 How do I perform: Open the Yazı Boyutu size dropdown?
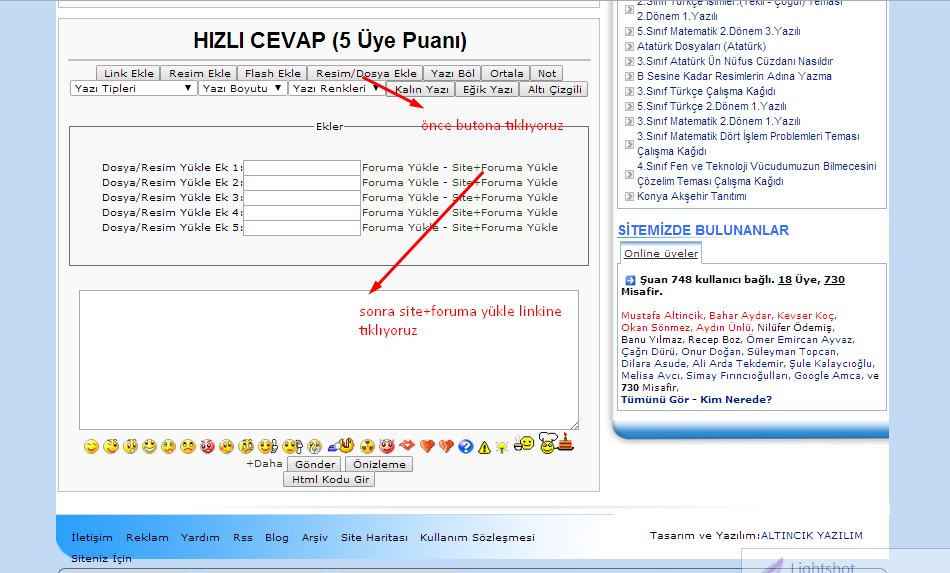tap(241, 89)
